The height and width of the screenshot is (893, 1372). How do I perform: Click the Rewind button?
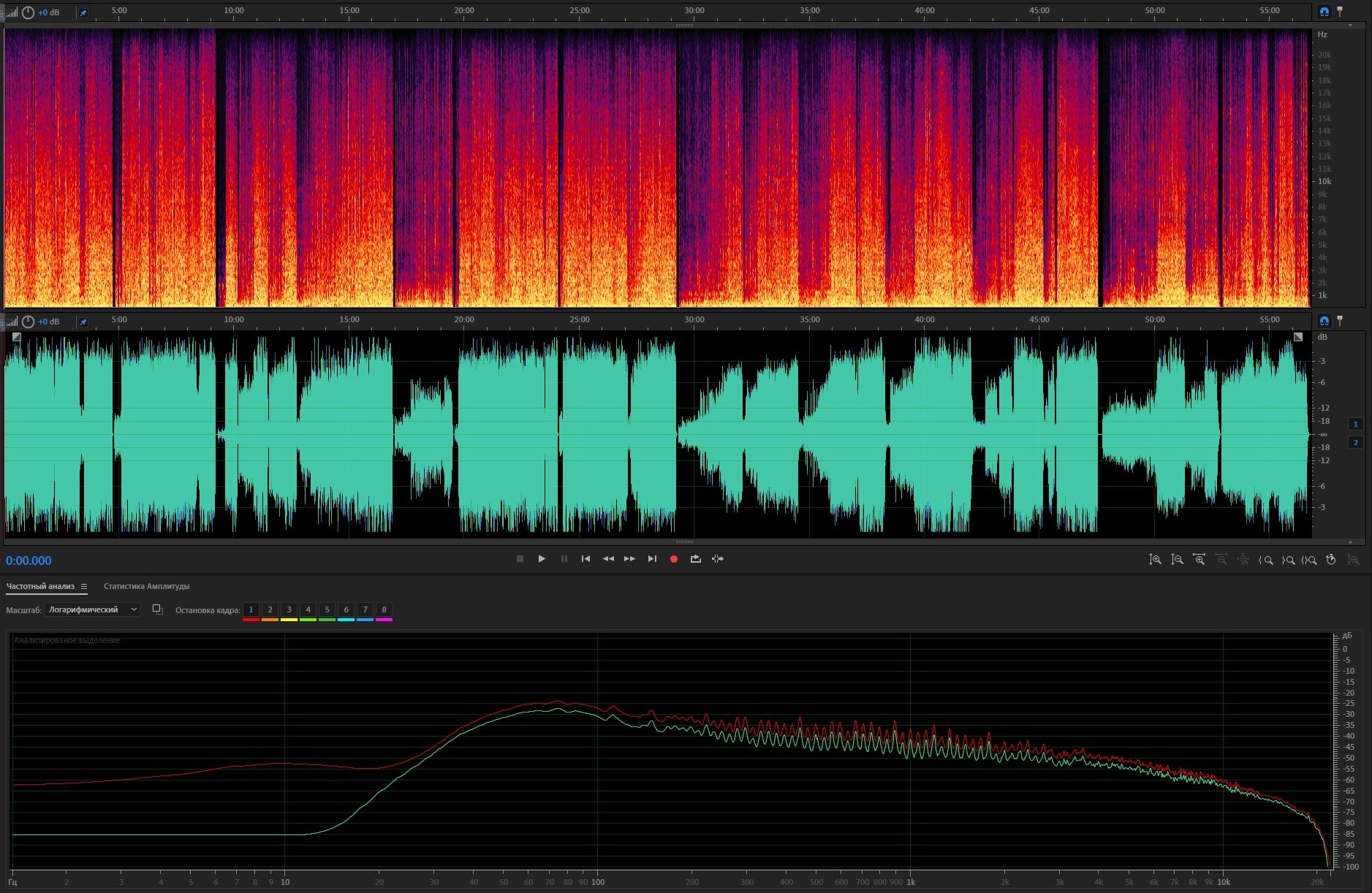coord(608,559)
